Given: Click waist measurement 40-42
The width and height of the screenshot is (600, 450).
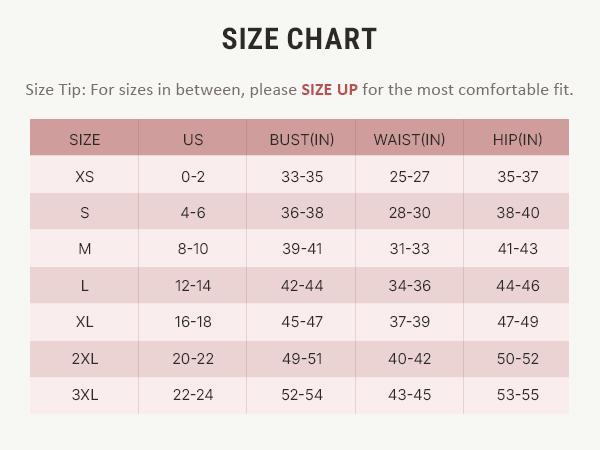Looking at the screenshot, I should pyautogui.click(x=409, y=359).
